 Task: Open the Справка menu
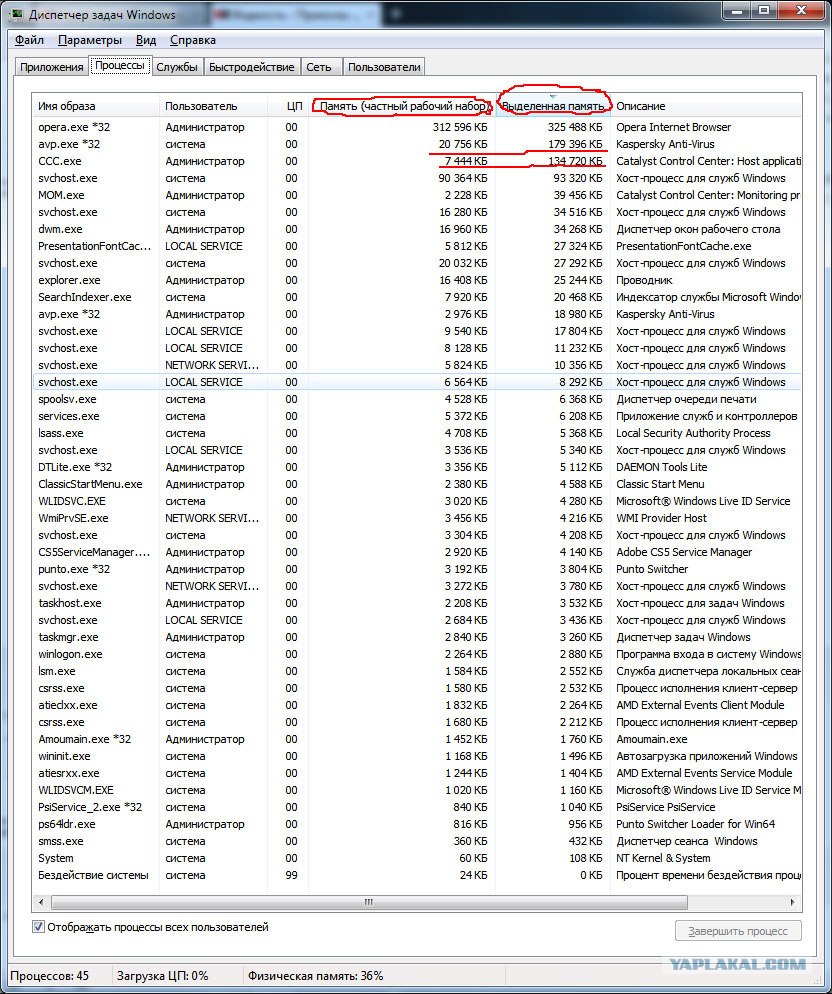[x=193, y=40]
